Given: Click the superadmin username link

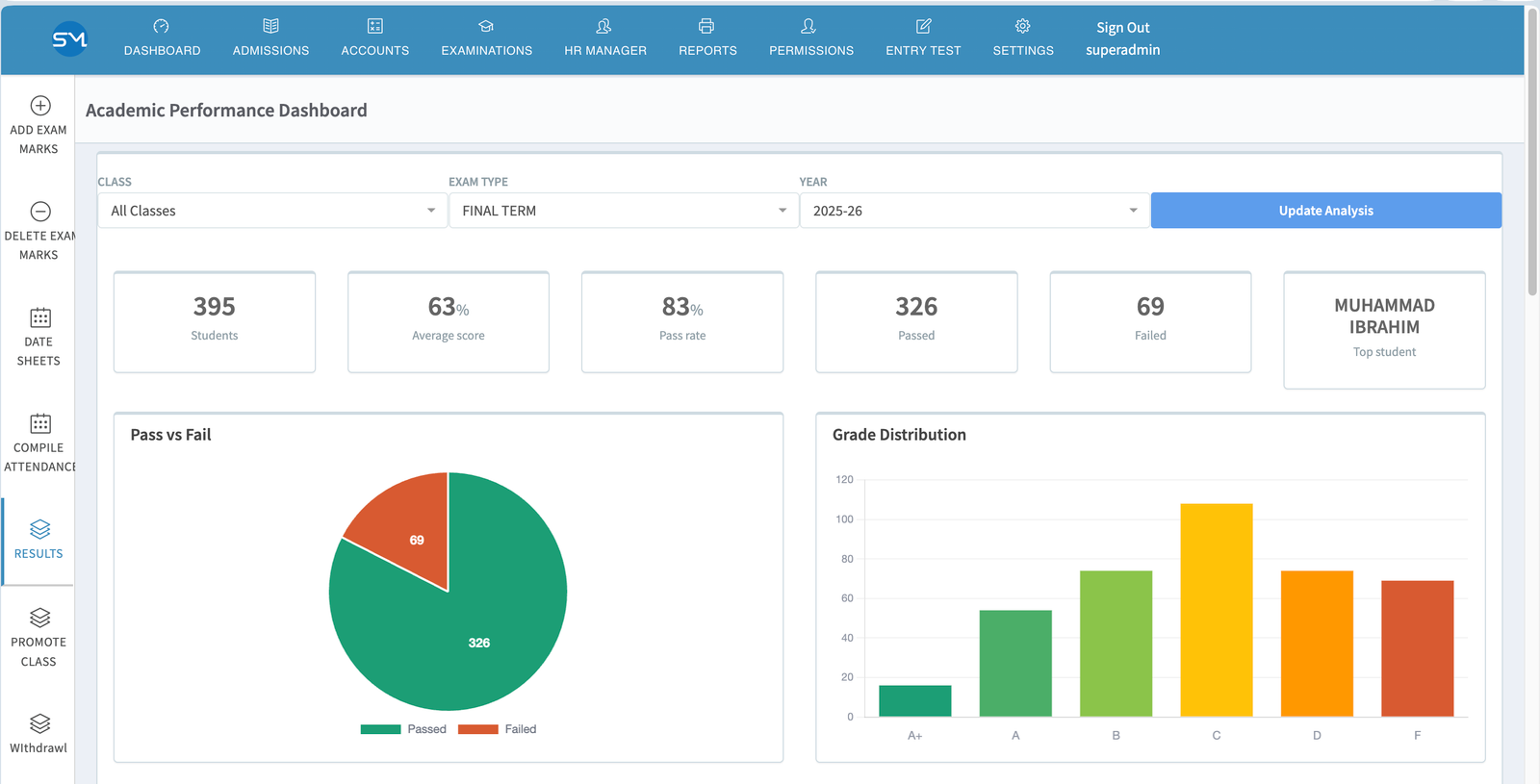Looking at the screenshot, I should coord(1122,50).
